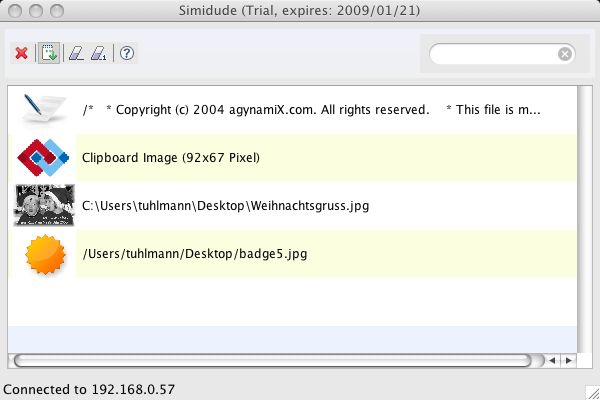Click the red X delete icon
The width and height of the screenshot is (600, 400).
[x=22, y=54]
